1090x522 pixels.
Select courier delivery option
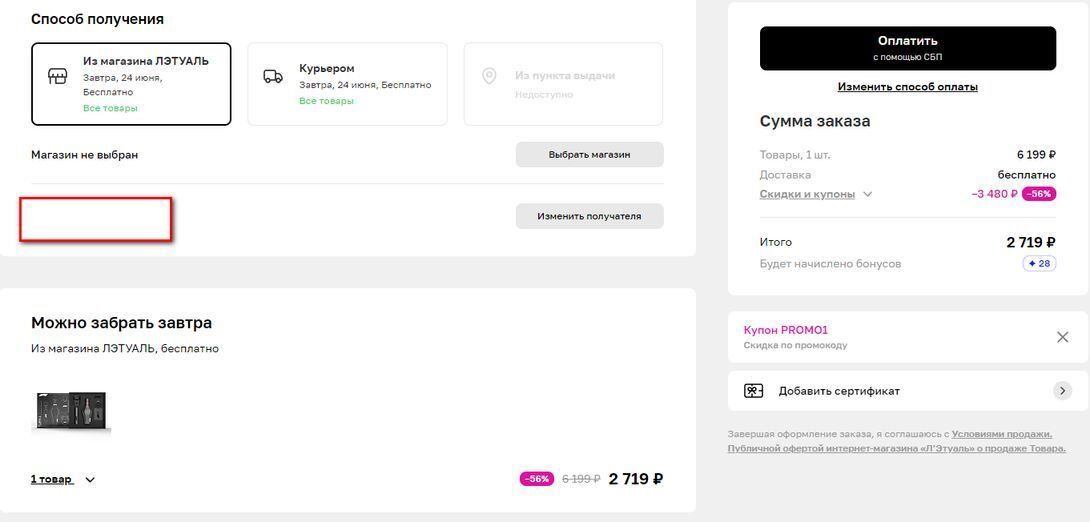pos(347,84)
